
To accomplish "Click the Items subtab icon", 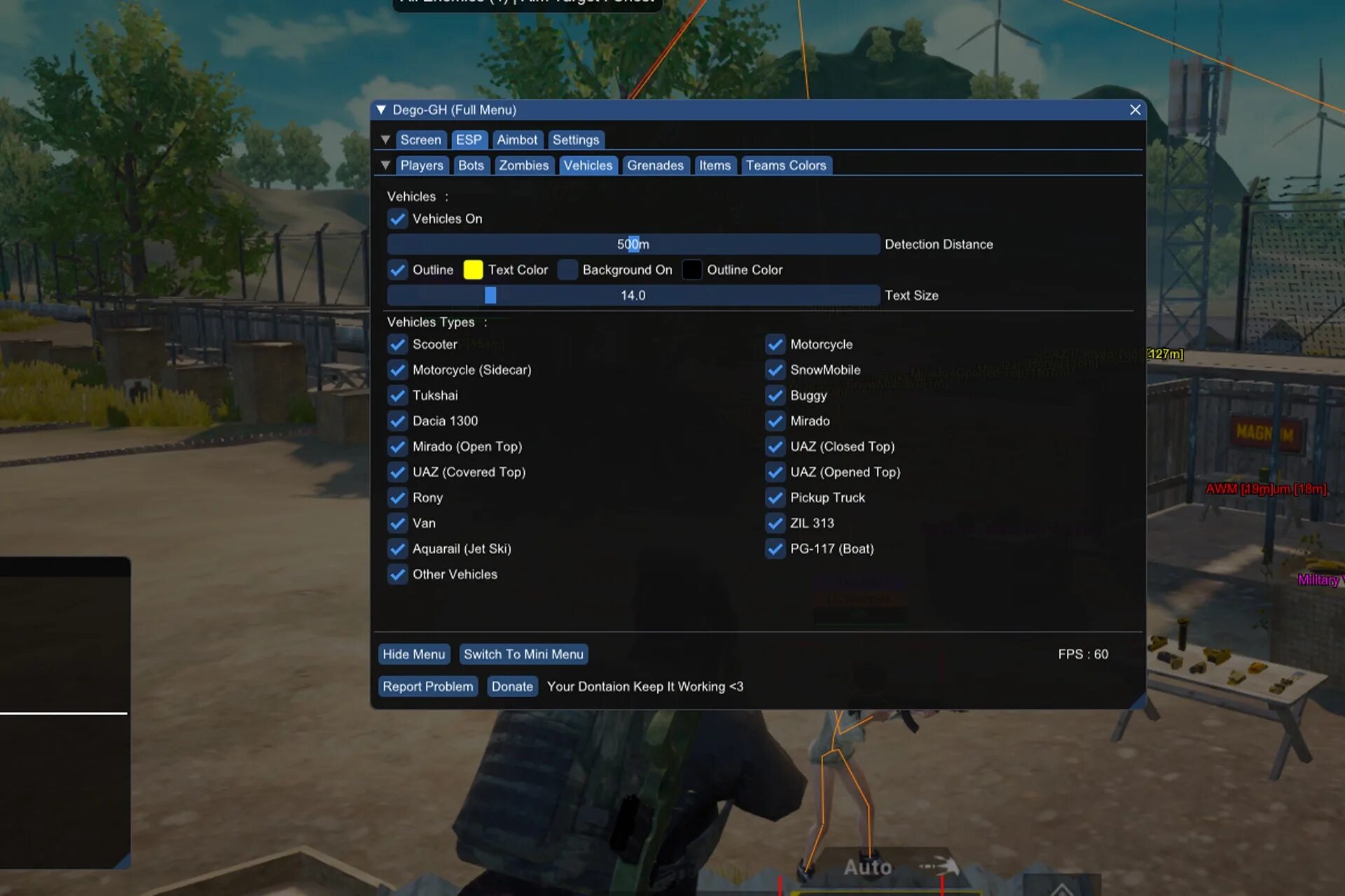I will pyautogui.click(x=714, y=164).
